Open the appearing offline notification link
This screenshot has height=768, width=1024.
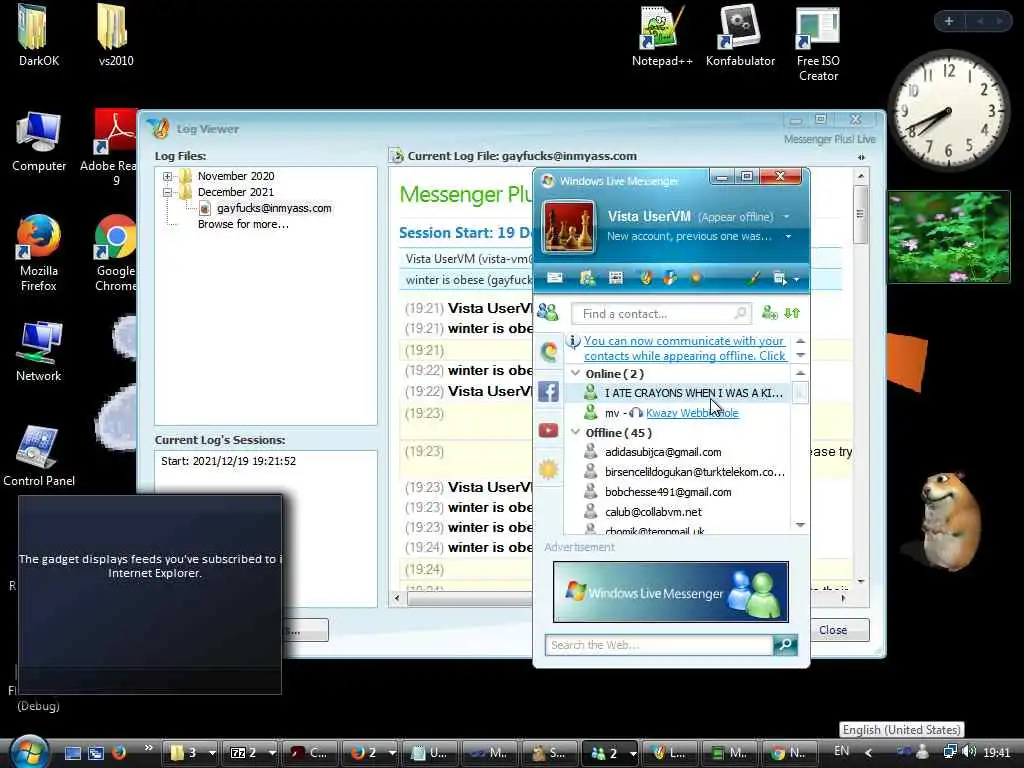pyautogui.click(x=684, y=348)
